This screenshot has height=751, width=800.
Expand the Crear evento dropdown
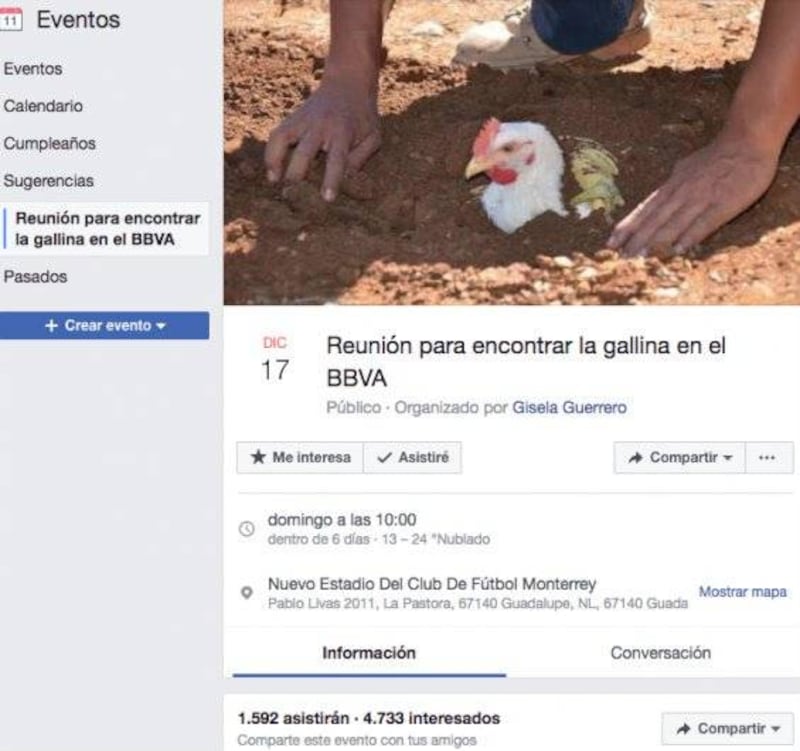click(105, 326)
